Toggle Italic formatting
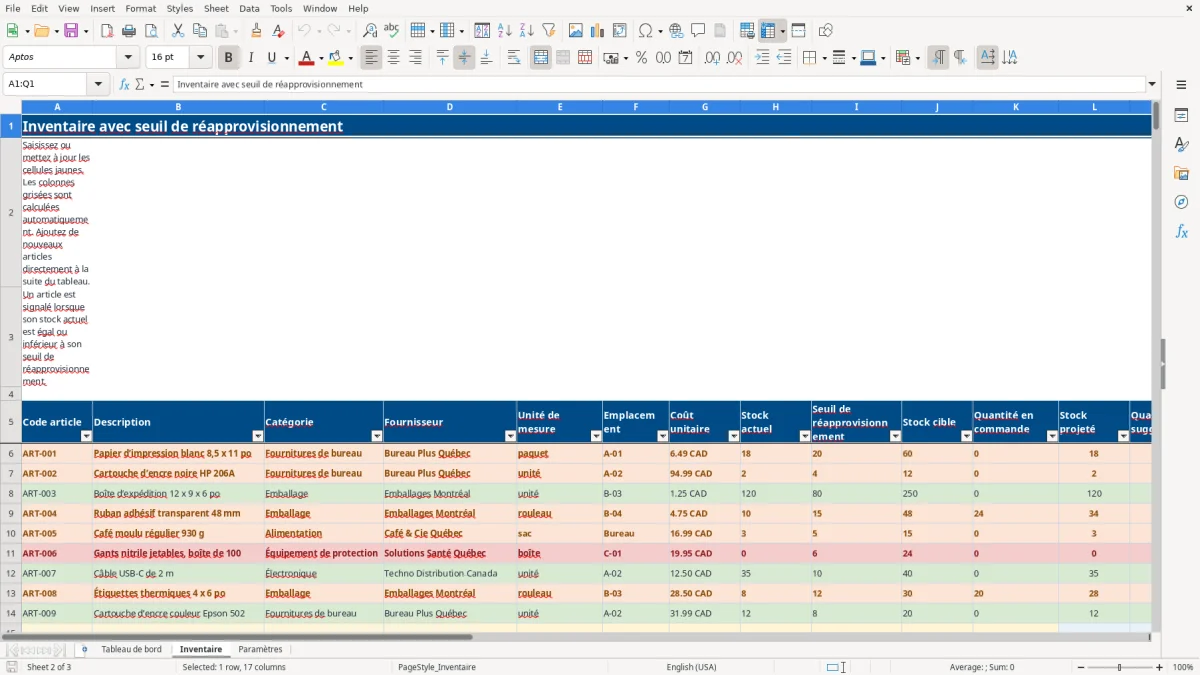 (x=250, y=58)
